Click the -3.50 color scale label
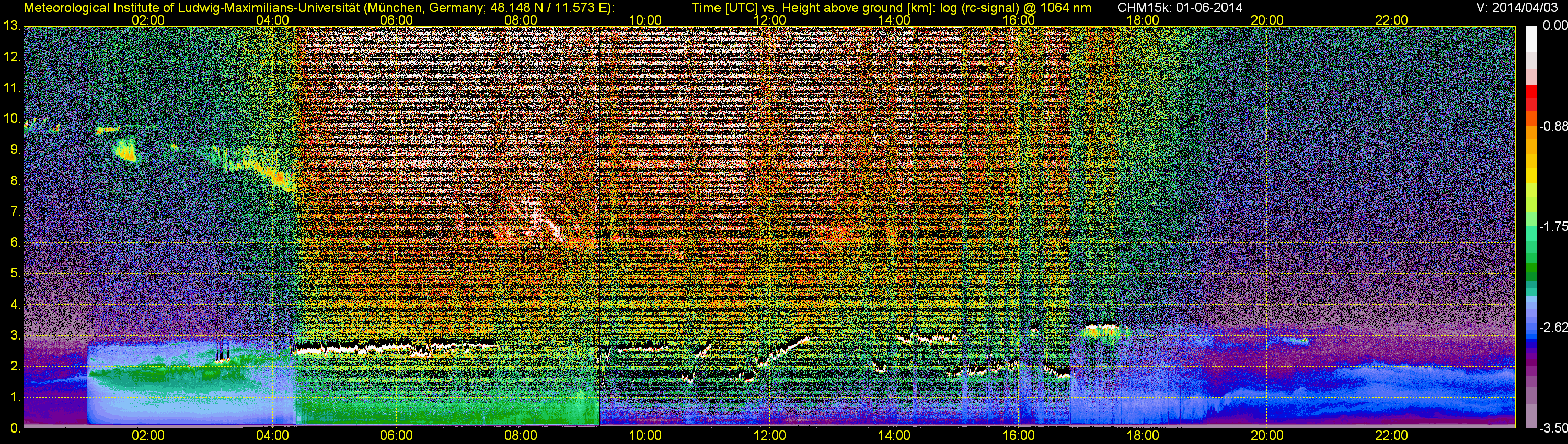 (1553, 428)
